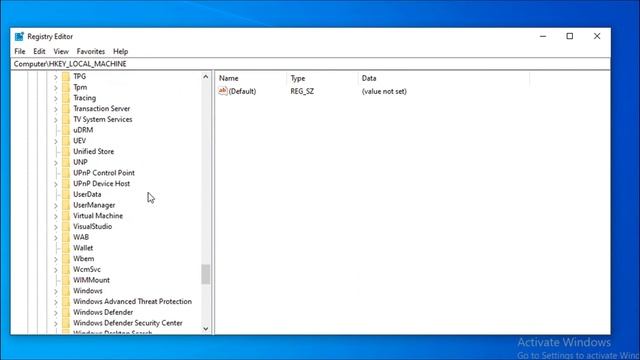Maximize the Registry Editor window

point(570,36)
